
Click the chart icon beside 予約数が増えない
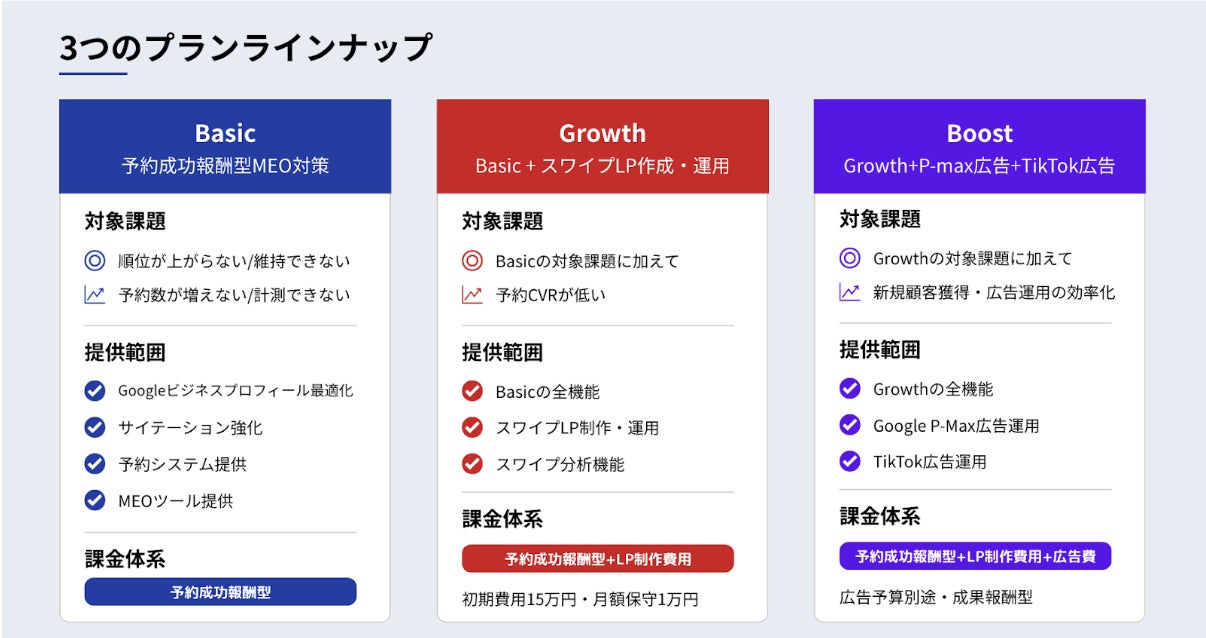pos(95,295)
